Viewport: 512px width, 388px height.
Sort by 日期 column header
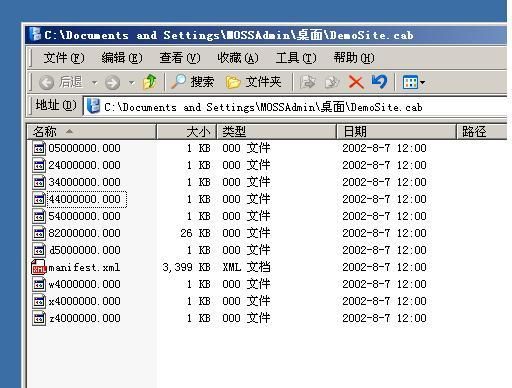[x=396, y=132]
